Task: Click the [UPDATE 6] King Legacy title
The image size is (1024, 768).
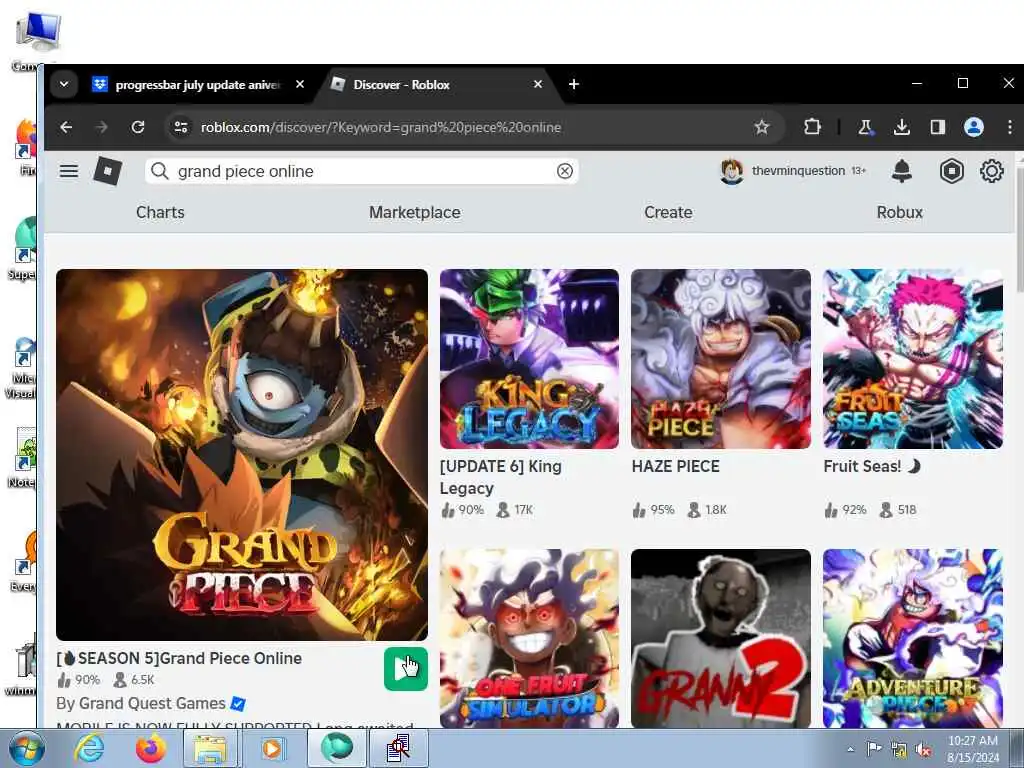Action: [x=500, y=477]
